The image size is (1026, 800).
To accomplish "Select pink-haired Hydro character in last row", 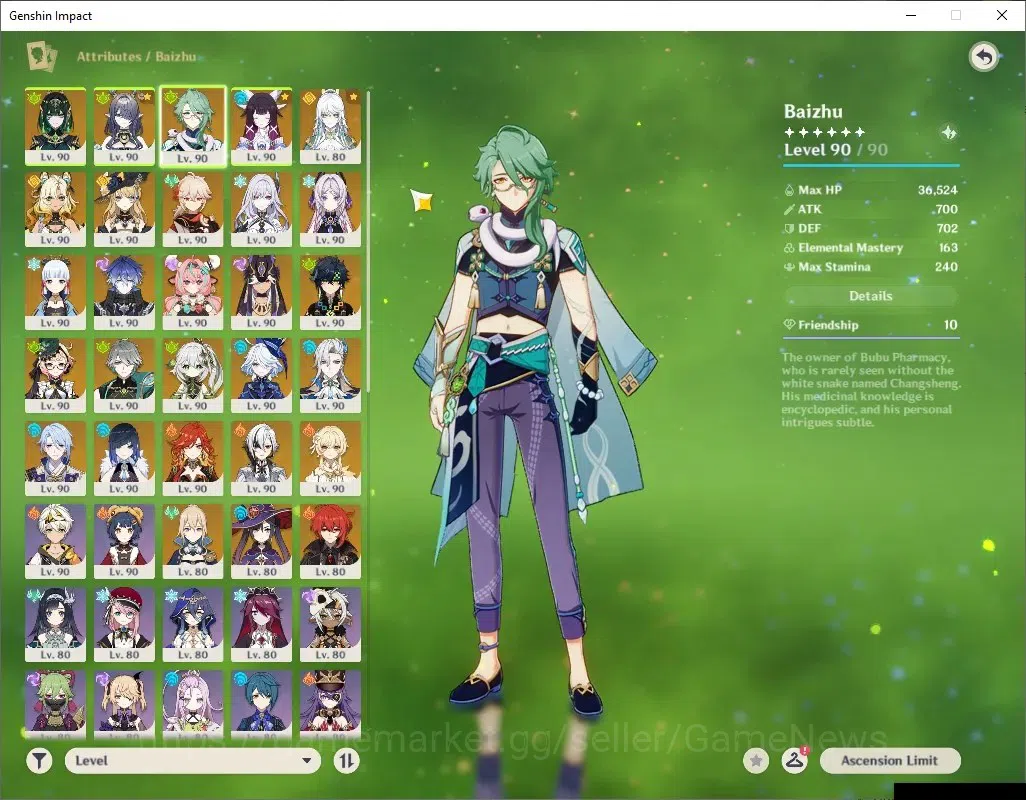I will coord(193,704).
